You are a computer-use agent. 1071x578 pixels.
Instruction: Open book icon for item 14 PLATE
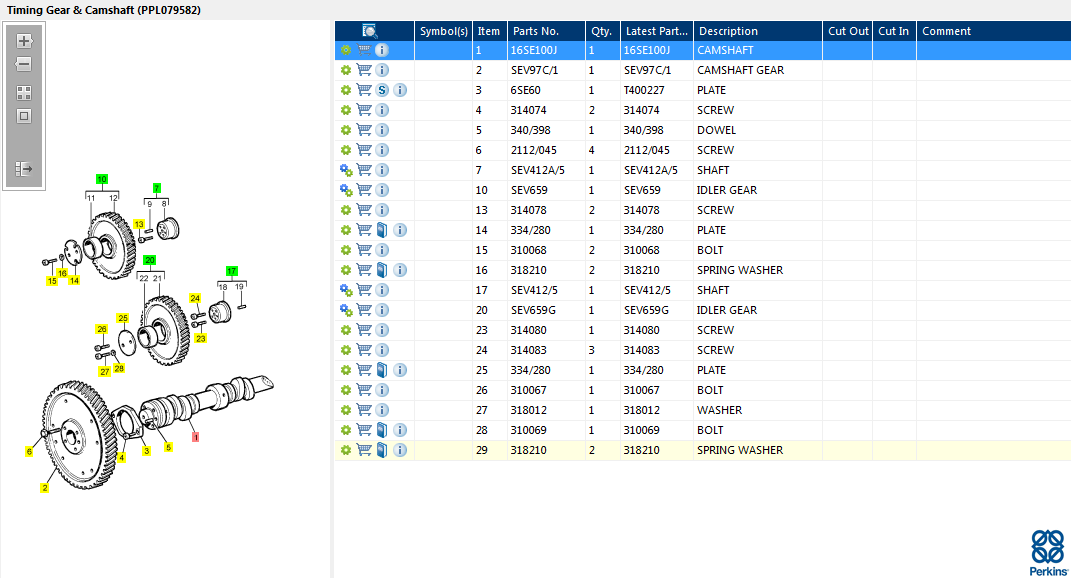point(382,230)
